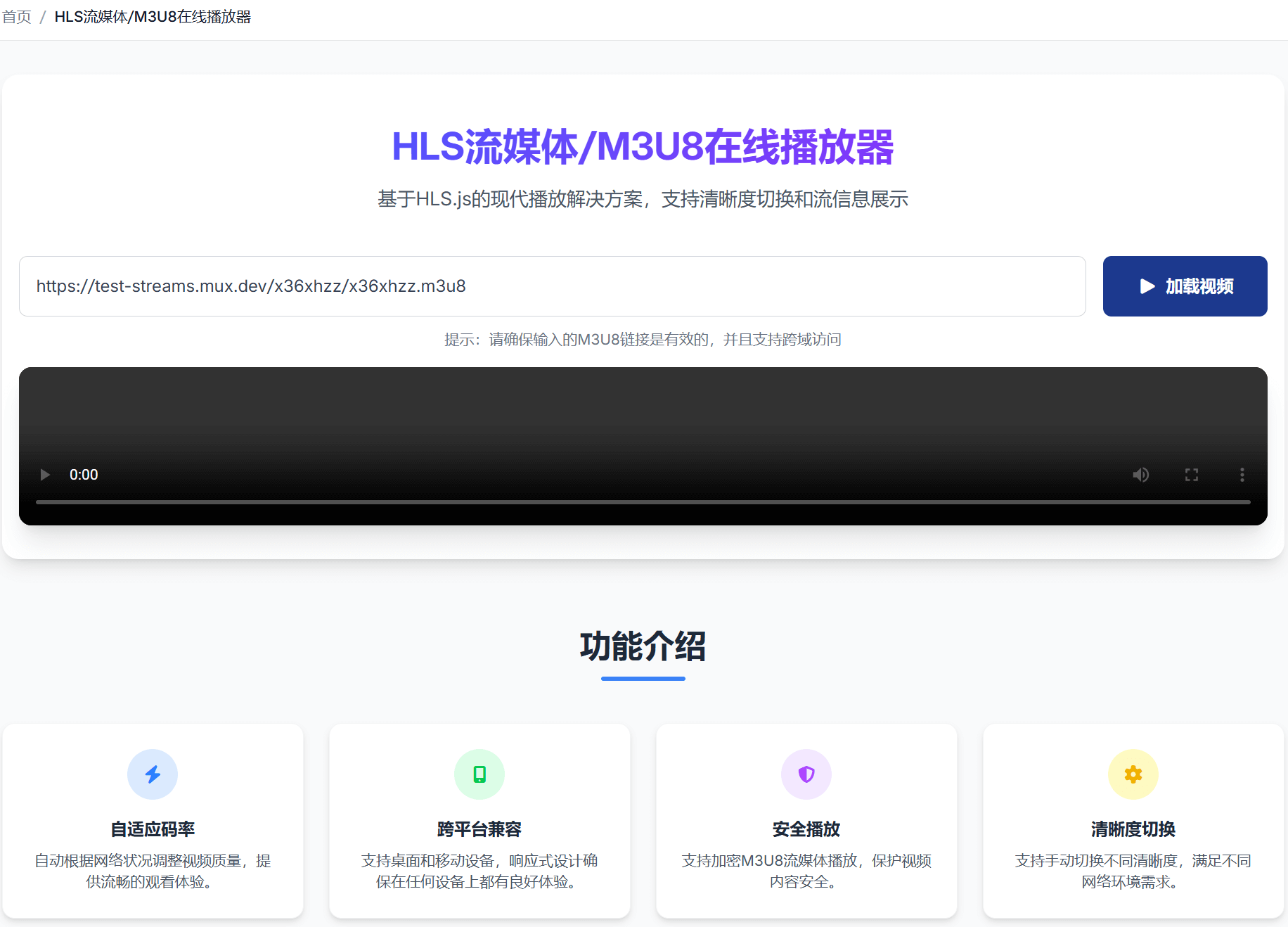Click the video progress bar

[x=643, y=502]
